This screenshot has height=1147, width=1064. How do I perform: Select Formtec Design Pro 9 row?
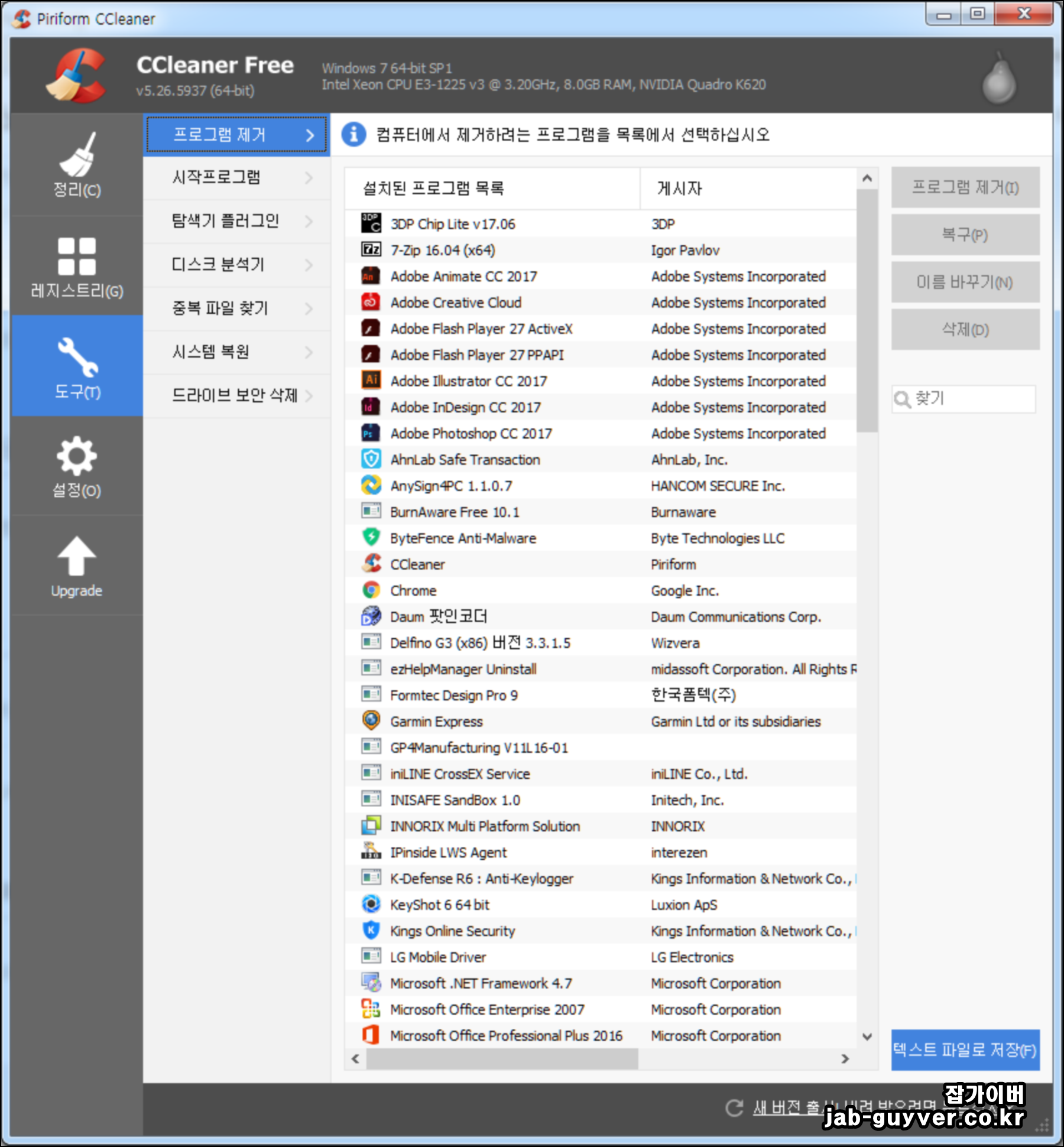(x=601, y=695)
